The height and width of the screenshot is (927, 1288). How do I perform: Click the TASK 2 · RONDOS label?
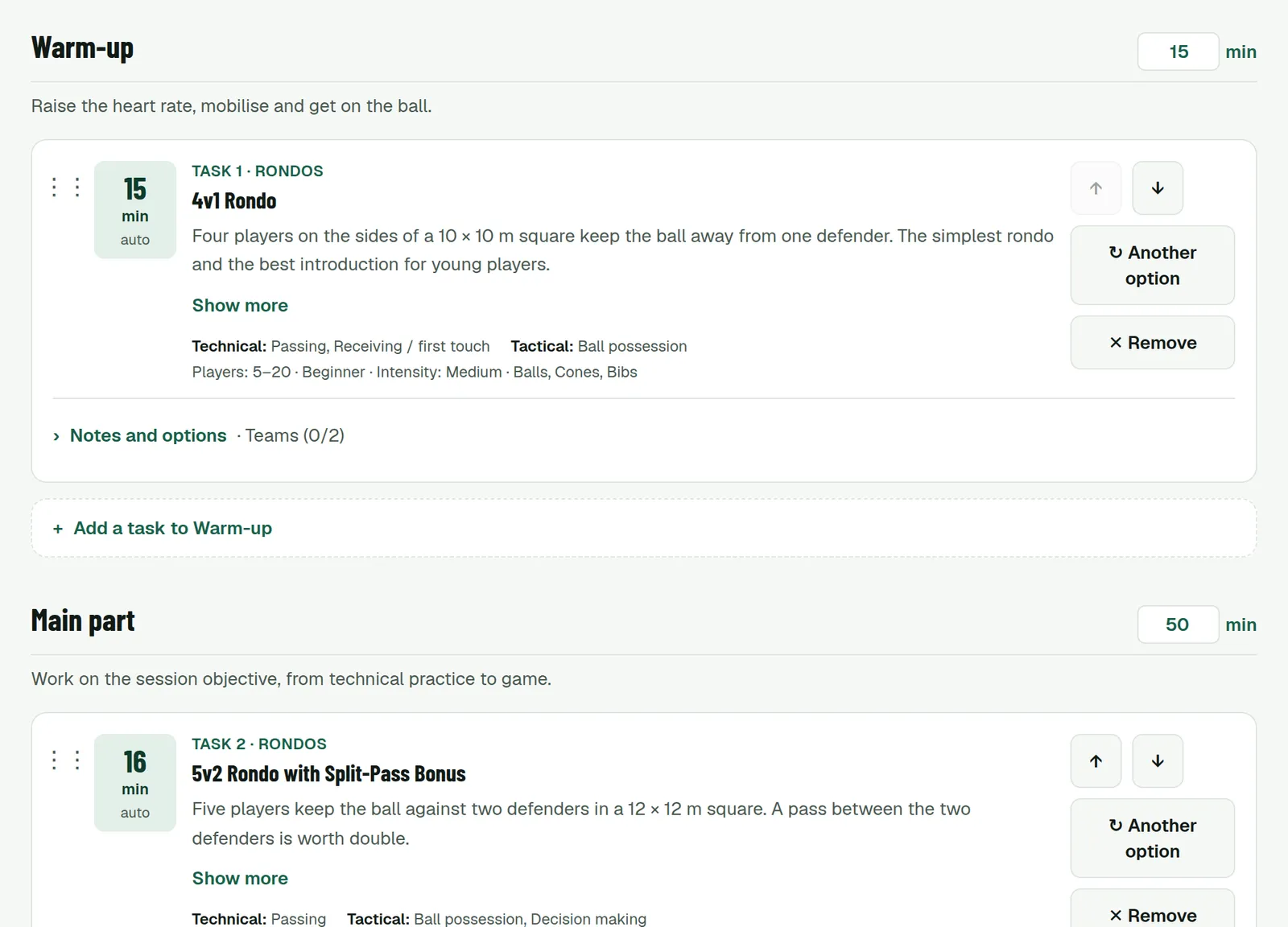coord(259,744)
